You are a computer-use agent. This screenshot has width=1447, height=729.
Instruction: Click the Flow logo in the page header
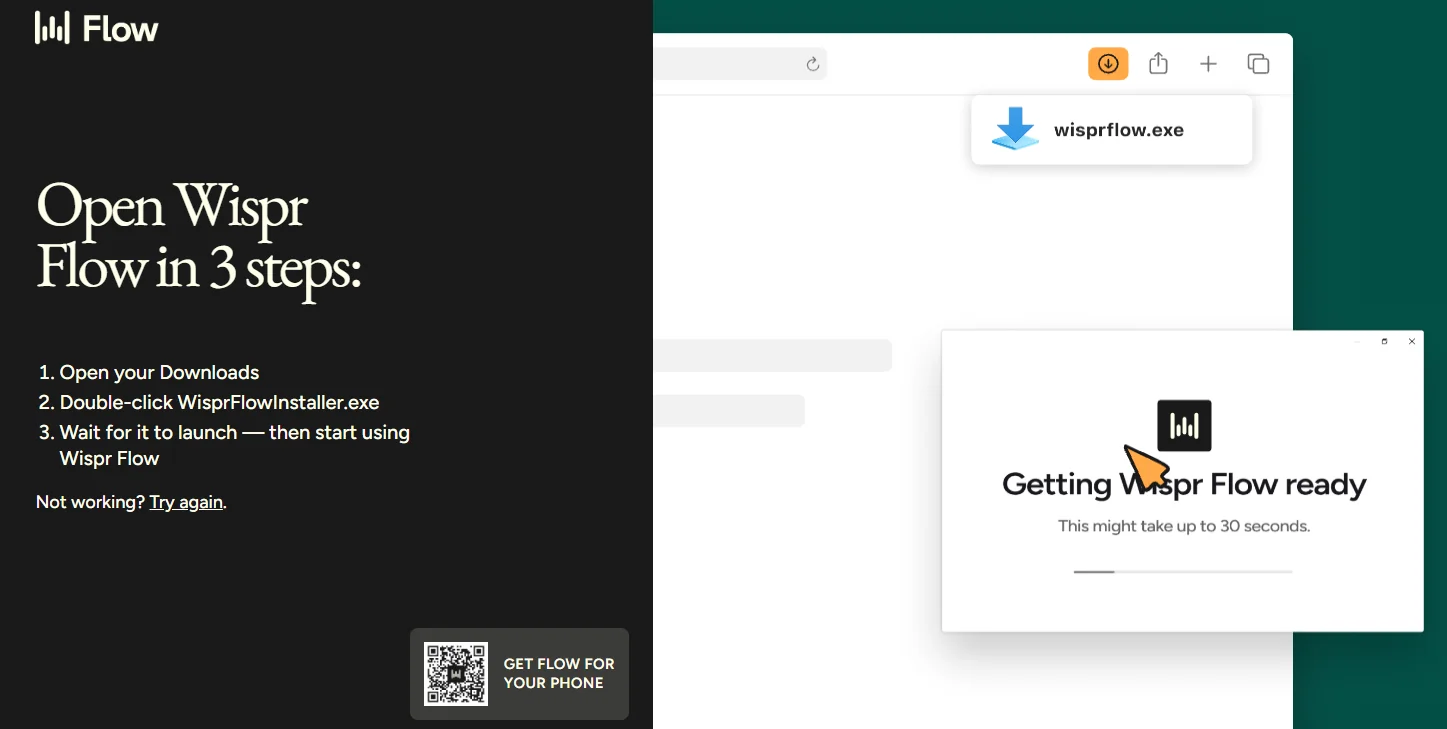(x=97, y=28)
